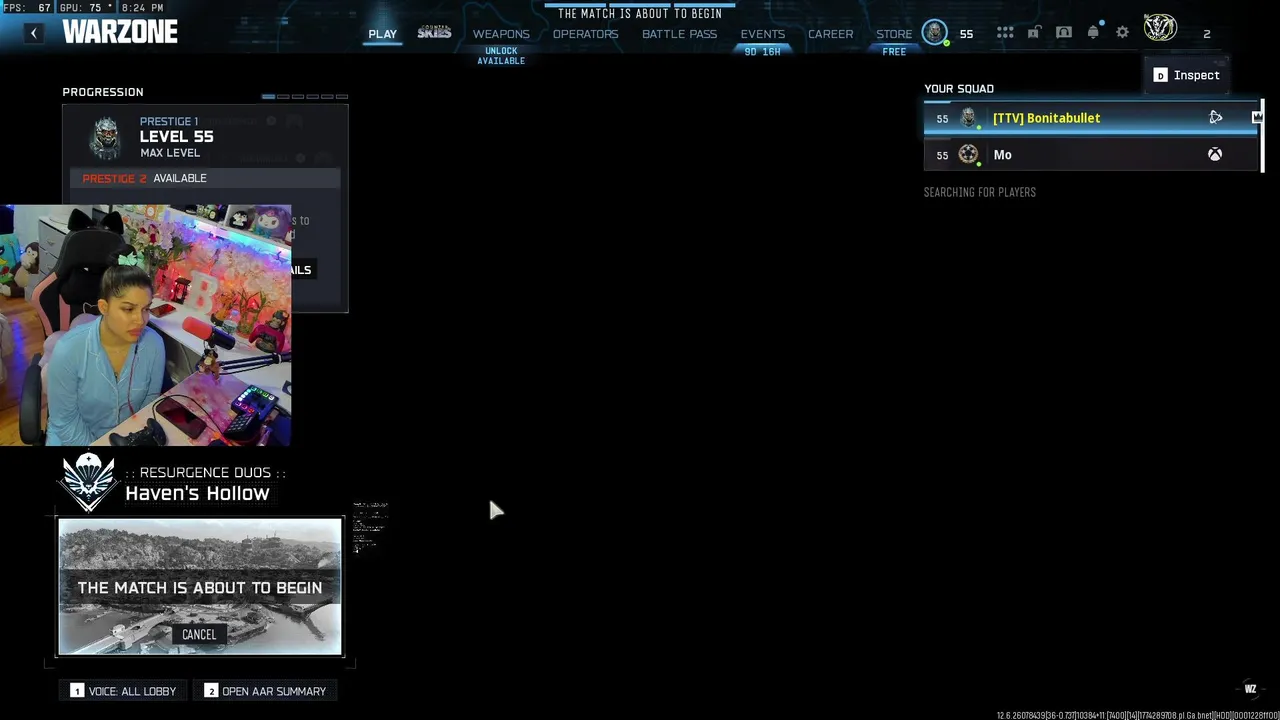The height and width of the screenshot is (720, 1280).
Task: Click the unlocked padlock icon in header
Action: (x=1034, y=33)
